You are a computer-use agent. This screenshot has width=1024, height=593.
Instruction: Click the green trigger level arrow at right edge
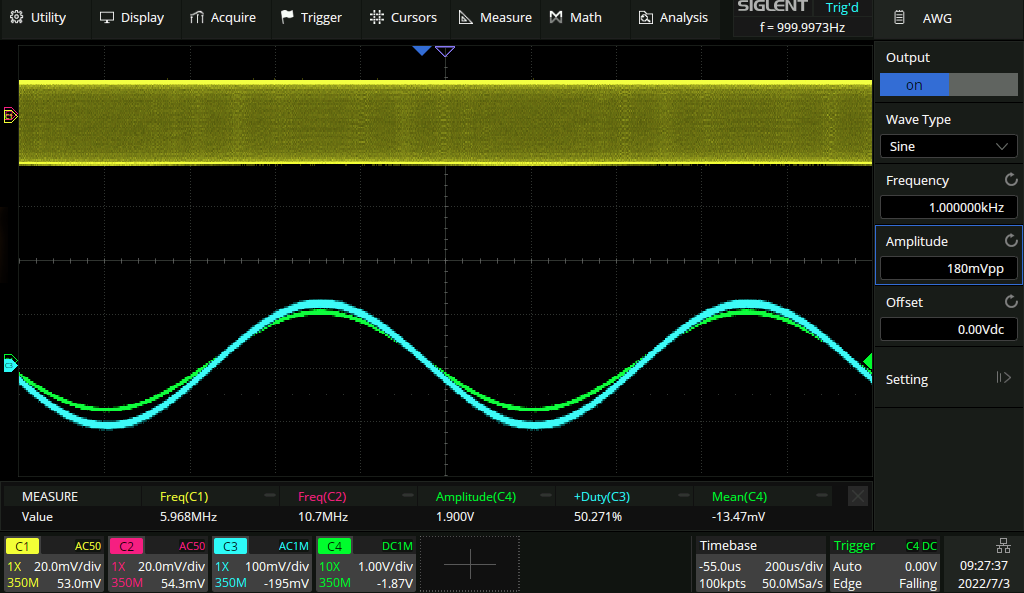coord(867,360)
